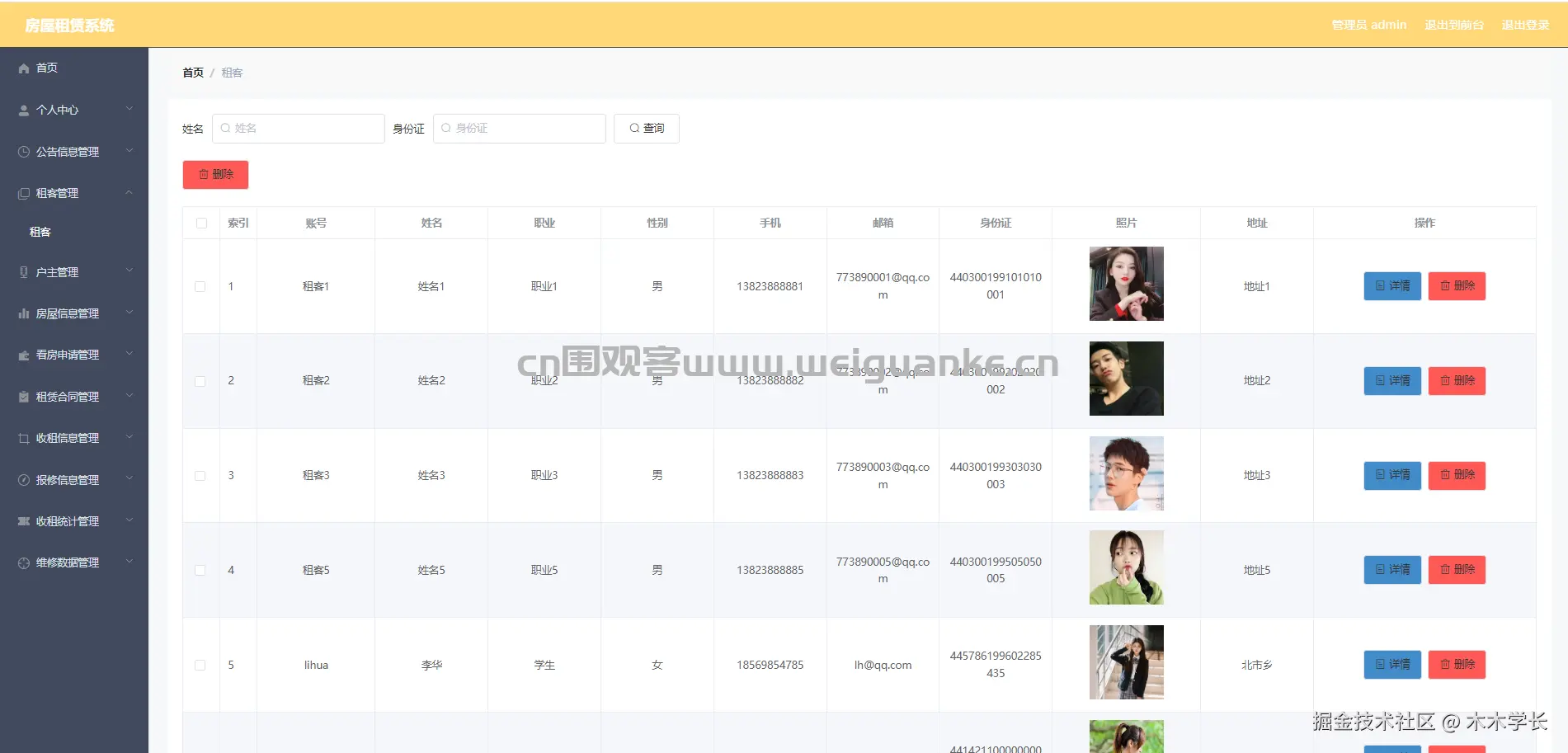Click the red 删除 batch delete button
The image size is (1568, 753).
coord(215,175)
